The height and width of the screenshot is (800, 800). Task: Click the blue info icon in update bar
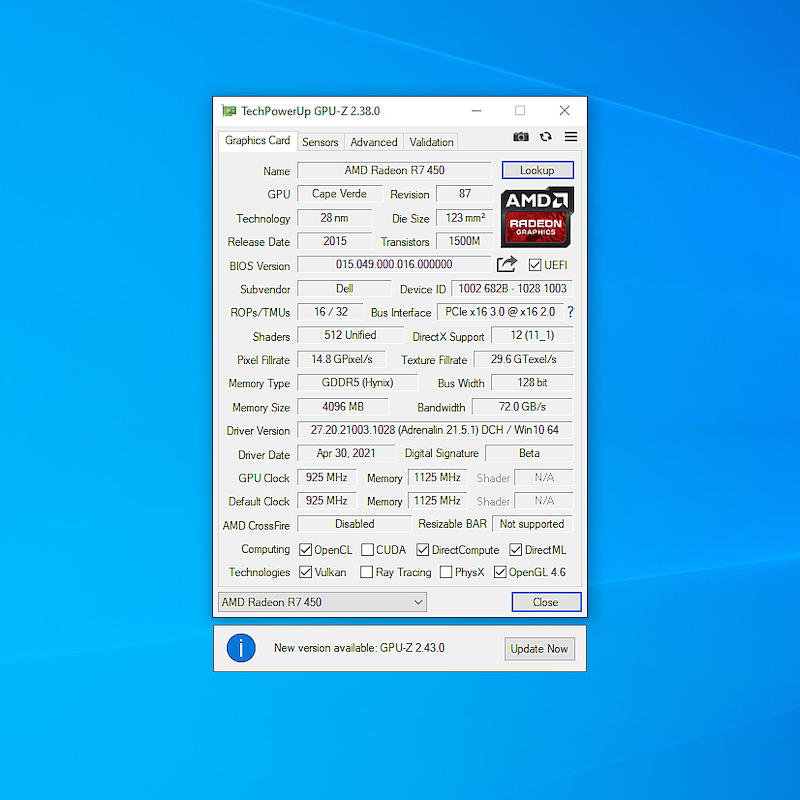pyautogui.click(x=241, y=648)
